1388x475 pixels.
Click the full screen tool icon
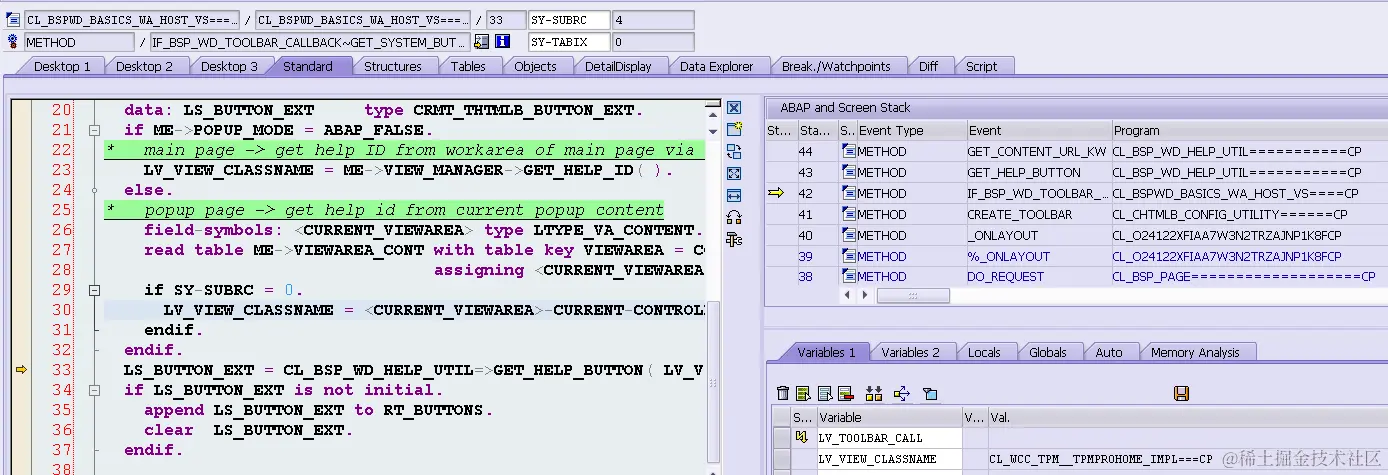coord(734,174)
